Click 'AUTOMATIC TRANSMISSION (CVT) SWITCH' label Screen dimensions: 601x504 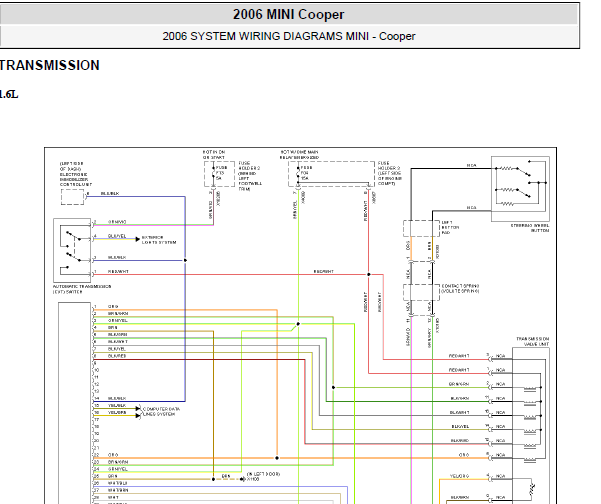[x=82, y=289]
